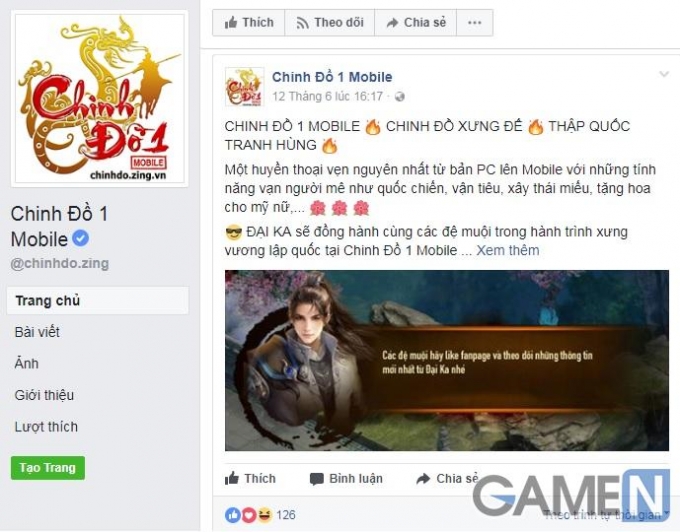Screen dimensions: 680x532
Task: Click the Thích button in page header
Action: [x=248, y=23]
